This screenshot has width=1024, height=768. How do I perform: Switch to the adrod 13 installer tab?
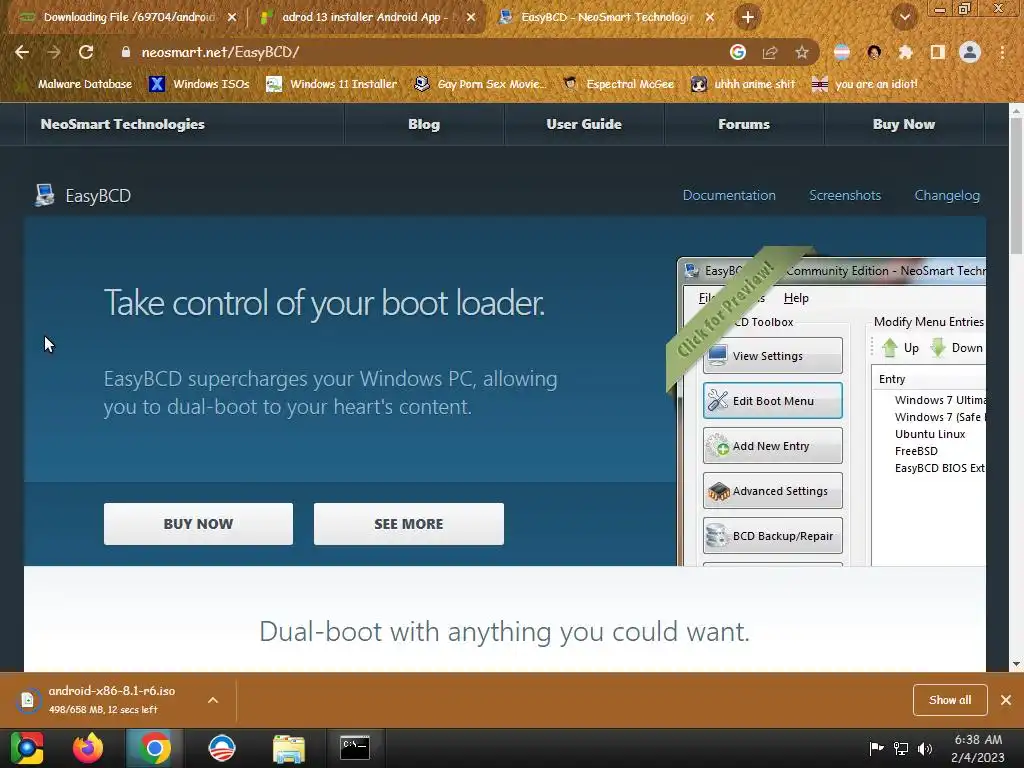tap(364, 17)
